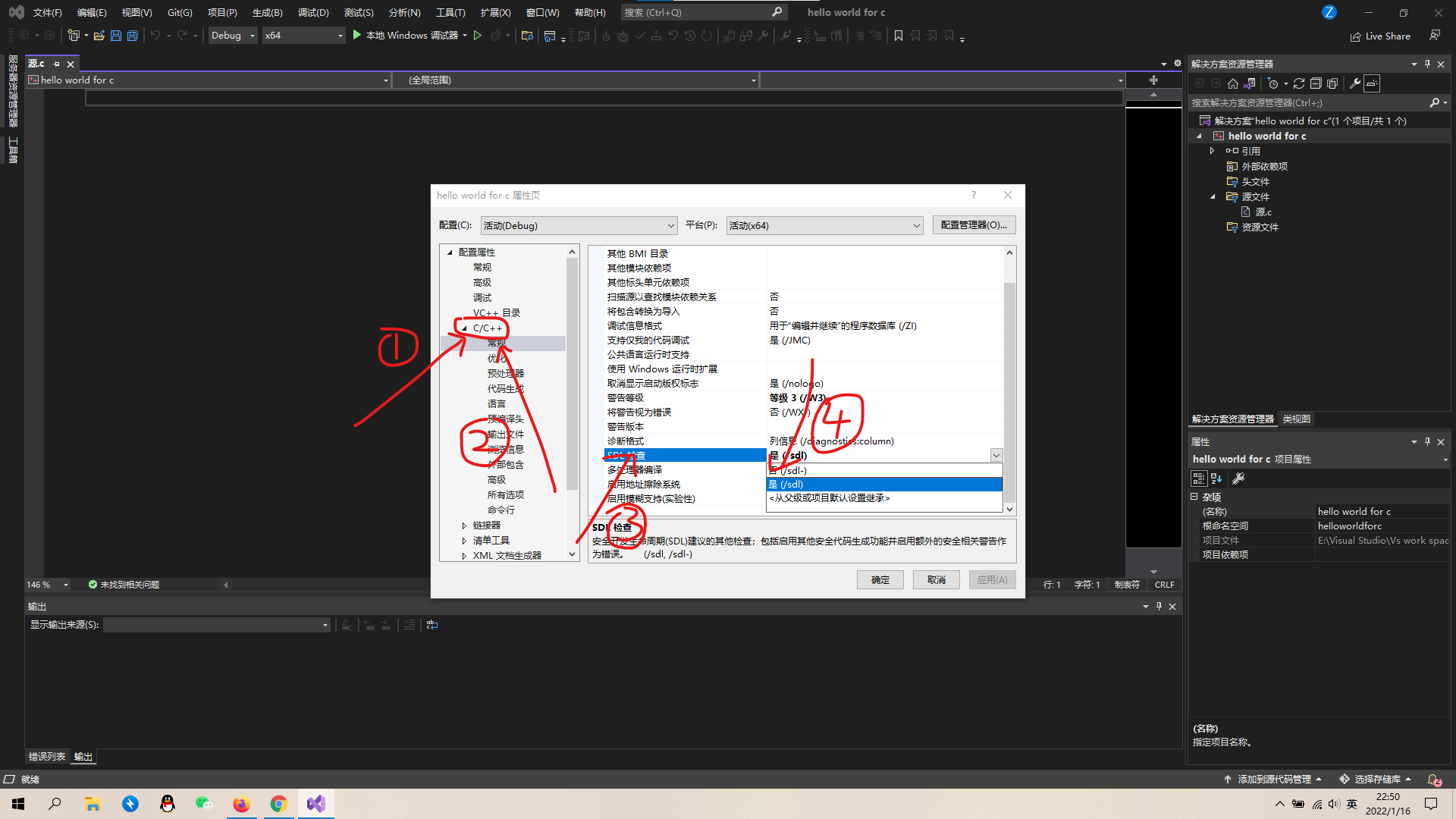
Task: Open Live Share session
Action: [1380, 36]
